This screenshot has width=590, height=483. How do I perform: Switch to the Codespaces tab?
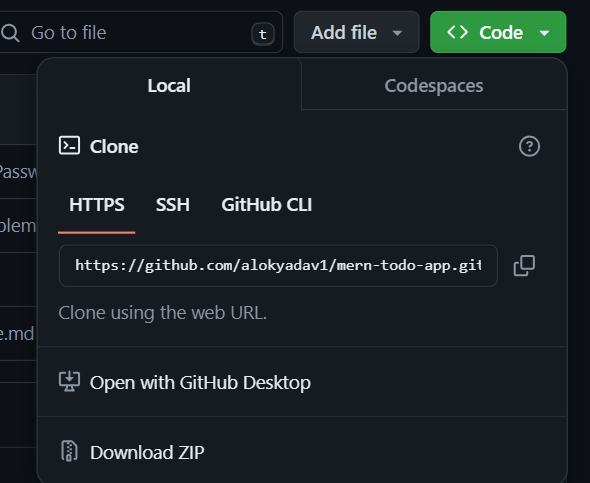pos(434,85)
